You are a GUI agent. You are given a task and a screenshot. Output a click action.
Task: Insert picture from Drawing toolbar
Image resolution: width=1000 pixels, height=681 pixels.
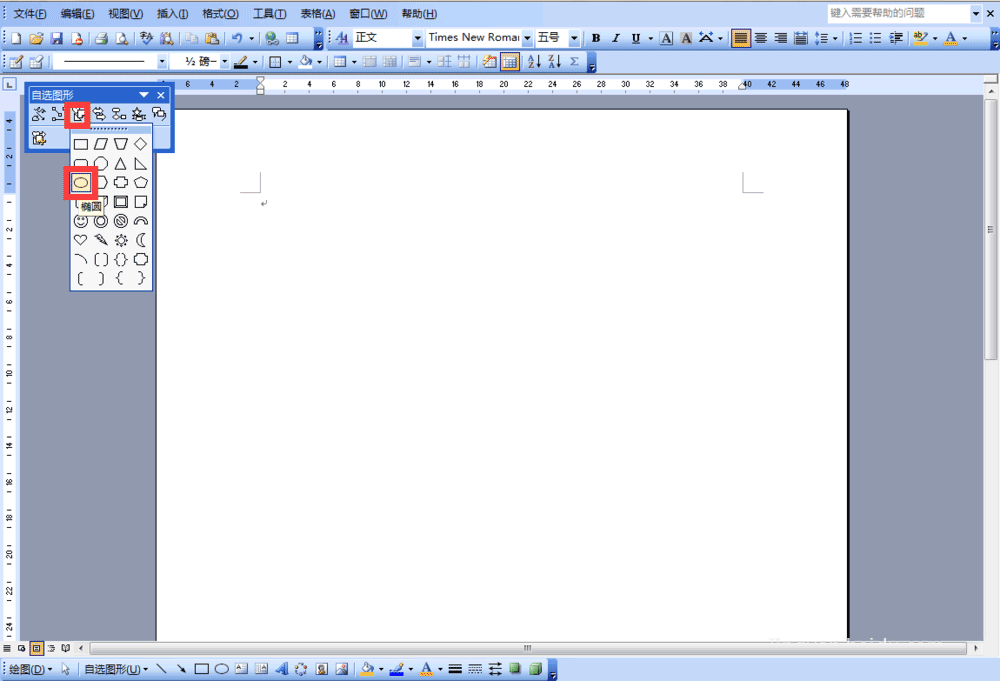click(x=342, y=669)
